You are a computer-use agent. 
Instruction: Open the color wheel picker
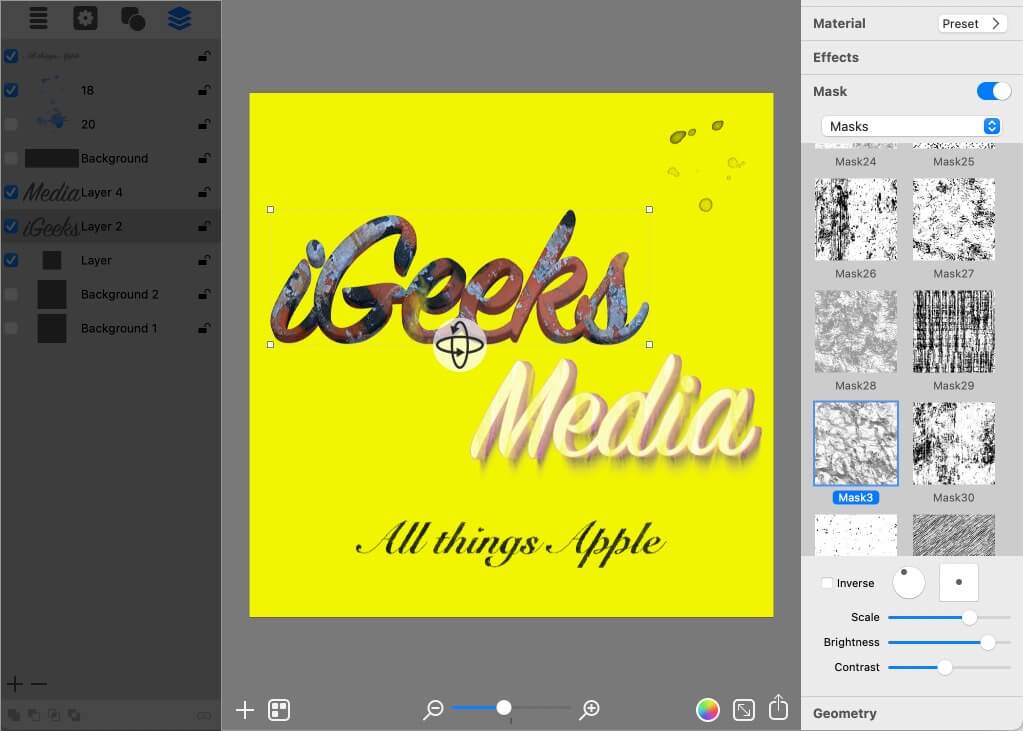pos(708,709)
